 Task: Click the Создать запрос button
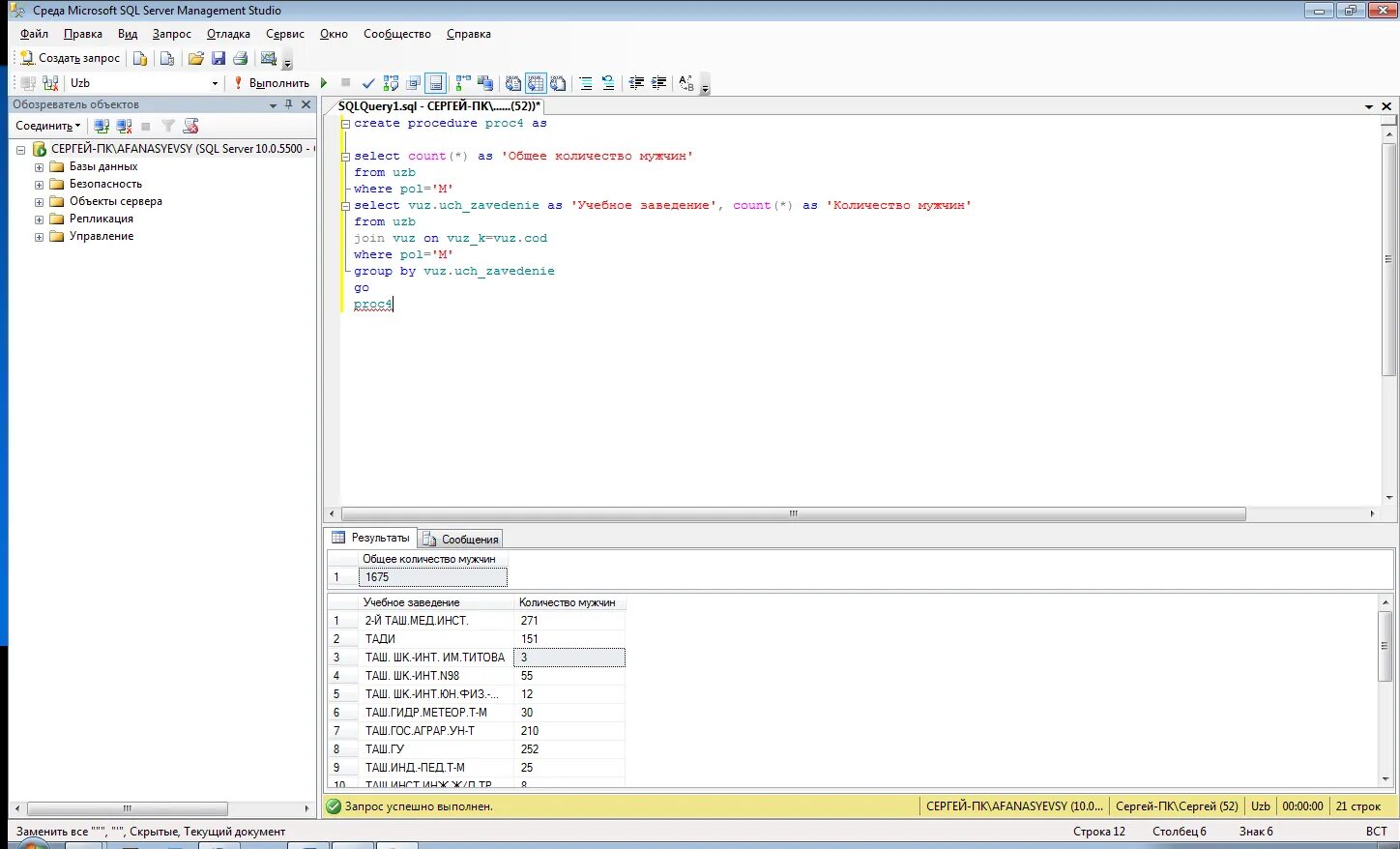pyautogui.click(x=70, y=58)
